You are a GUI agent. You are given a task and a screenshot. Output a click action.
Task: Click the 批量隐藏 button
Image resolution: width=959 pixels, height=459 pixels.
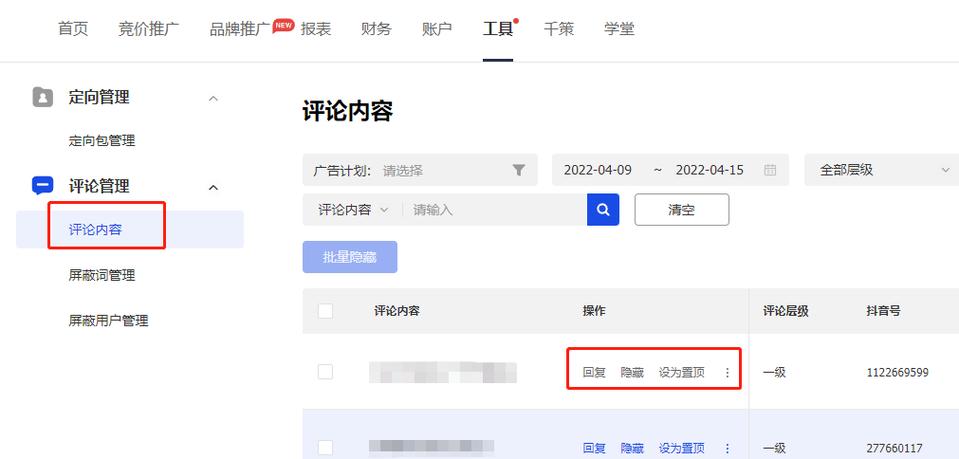pyautogui.click(x=350, y=257)
